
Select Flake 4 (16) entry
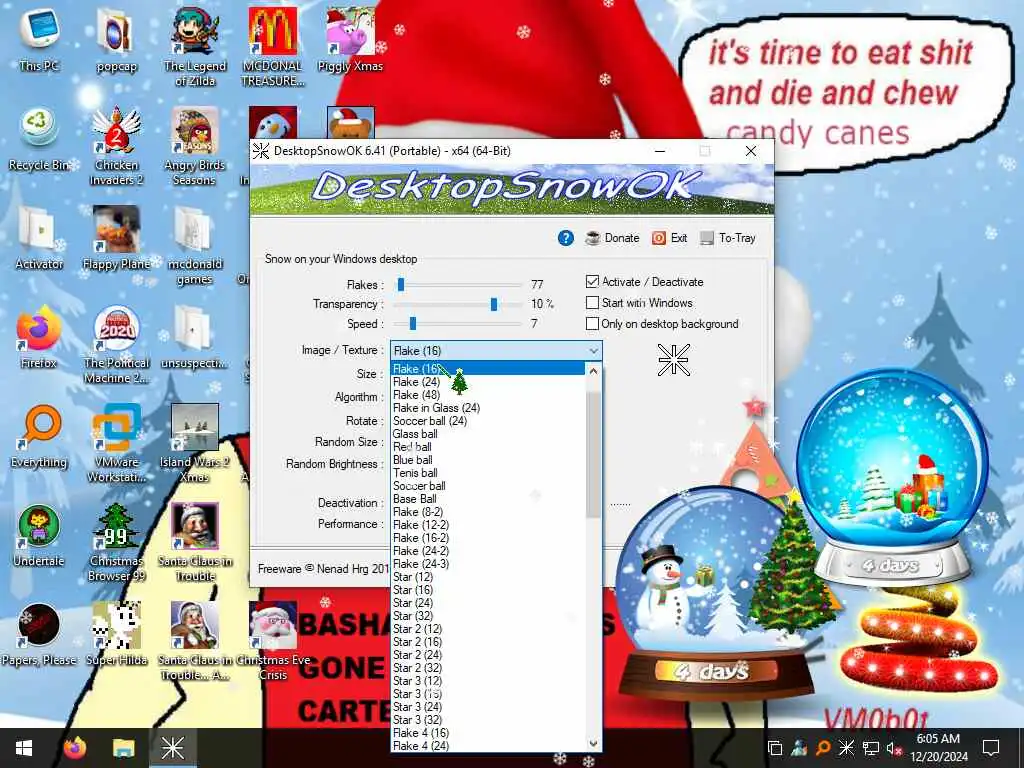pyautogui.click(x=488, y=733)
